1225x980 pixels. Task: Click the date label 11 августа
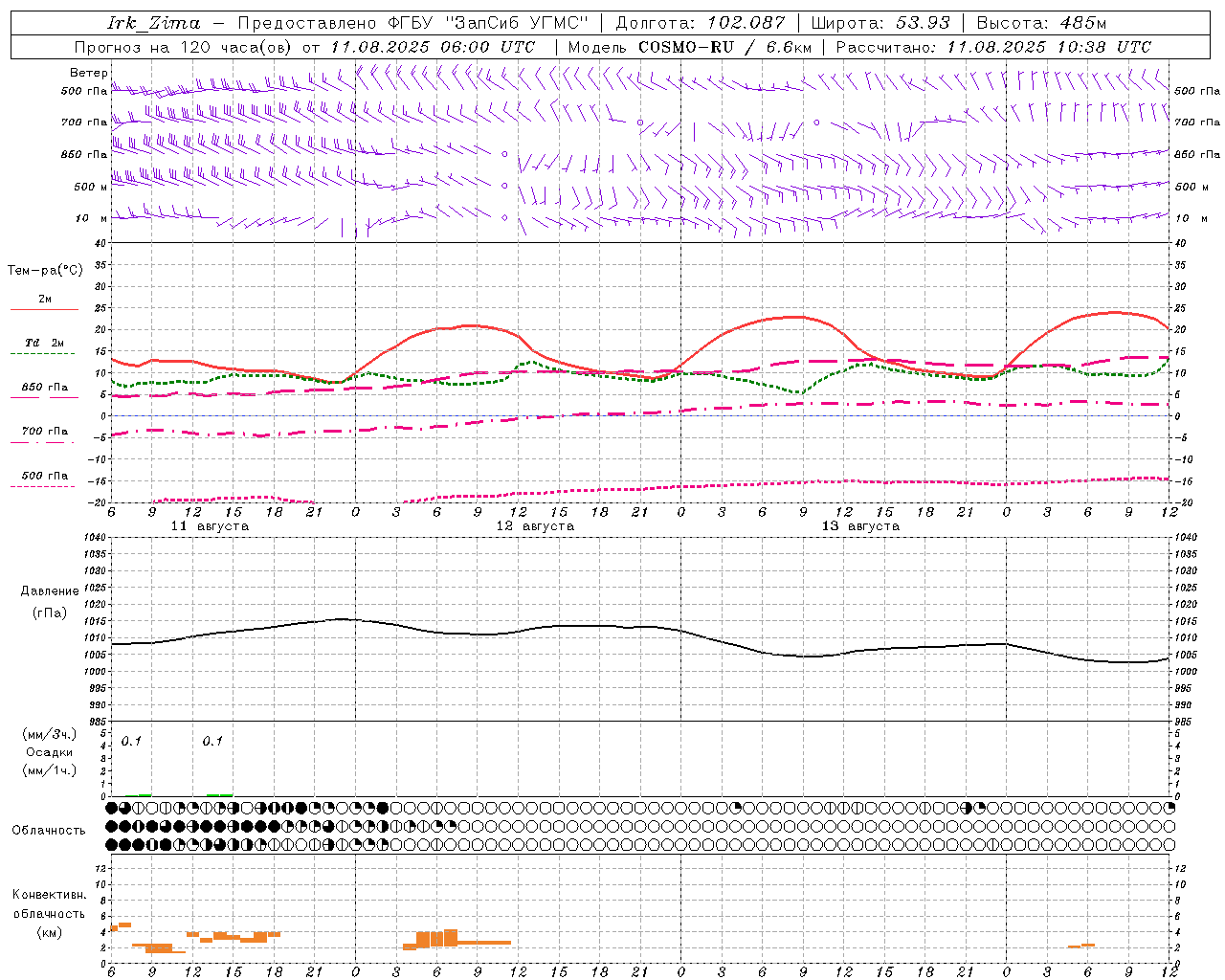coord(210,526)
